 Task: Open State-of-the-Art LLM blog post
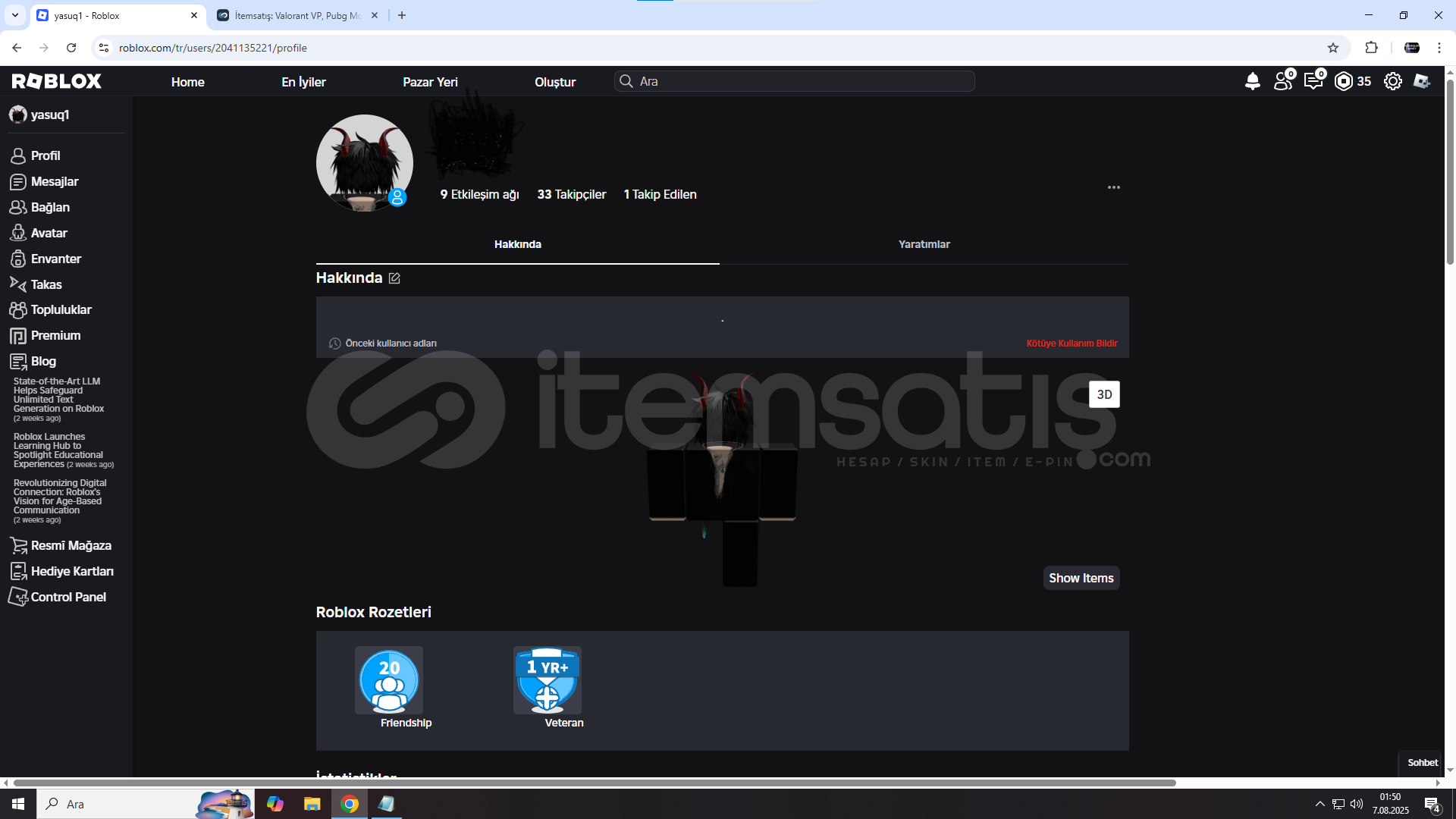pos(58,399)
